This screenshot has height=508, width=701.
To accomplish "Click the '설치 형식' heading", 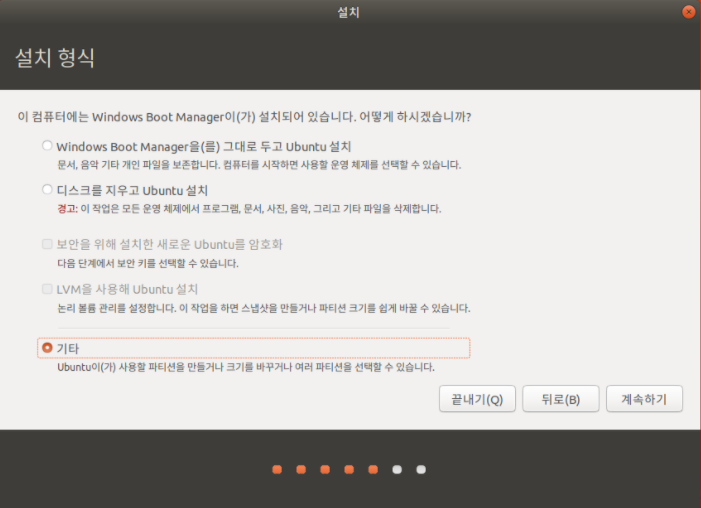I will pos(55,58).
